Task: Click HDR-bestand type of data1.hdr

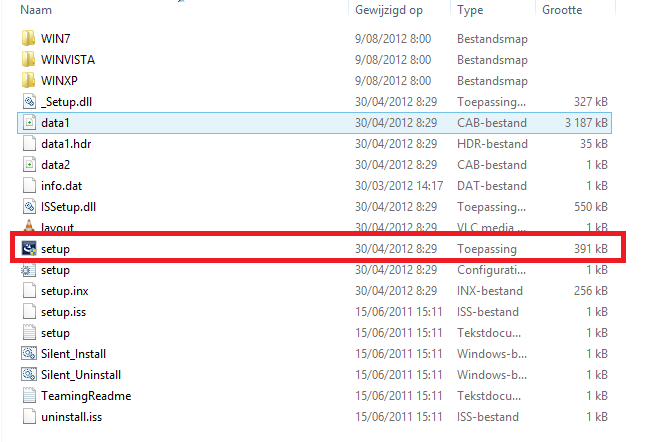Action: click(x=492, y=144)
